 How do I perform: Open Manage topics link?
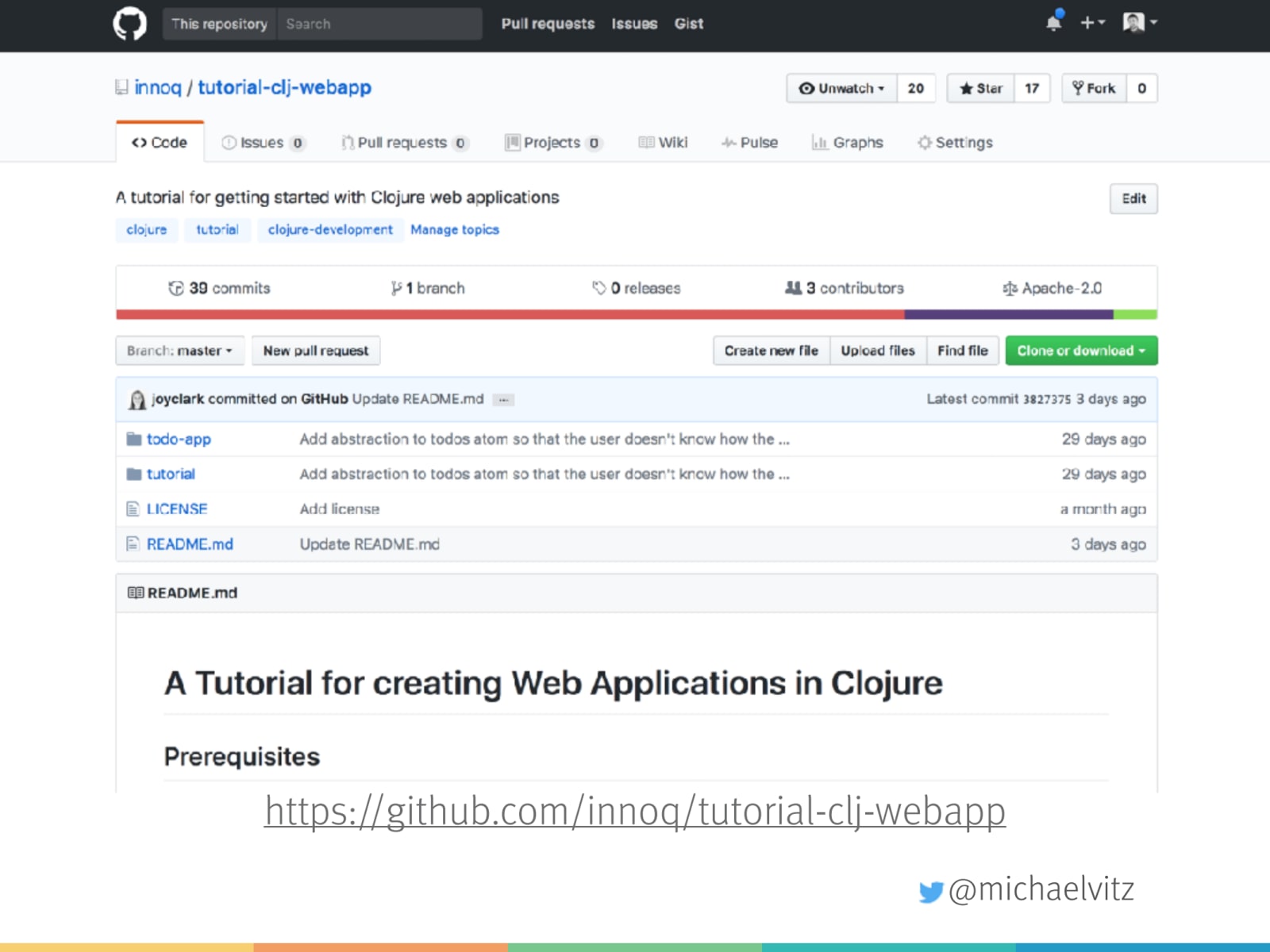click(455, 229)
